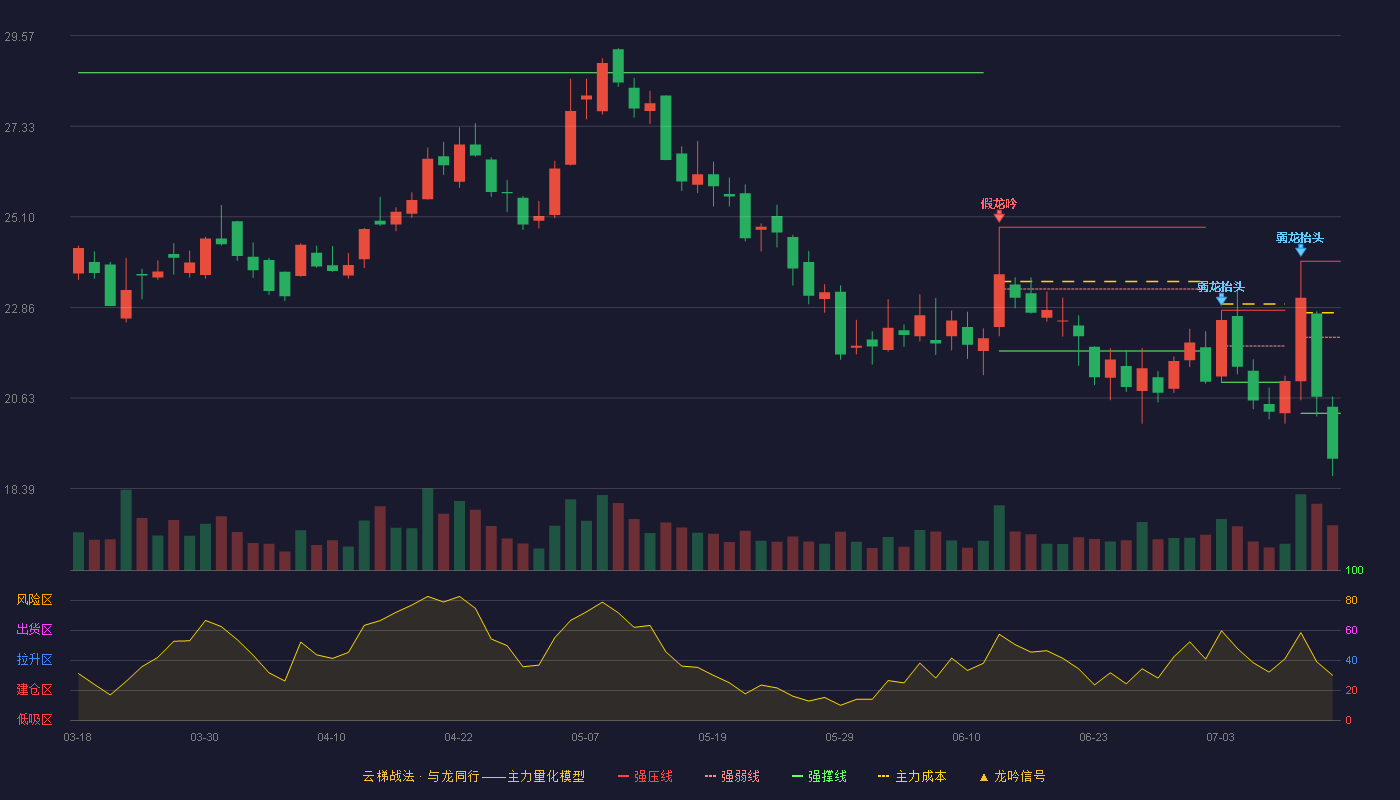
Task: Click the 低吸区 zone label
Action: 34,720
